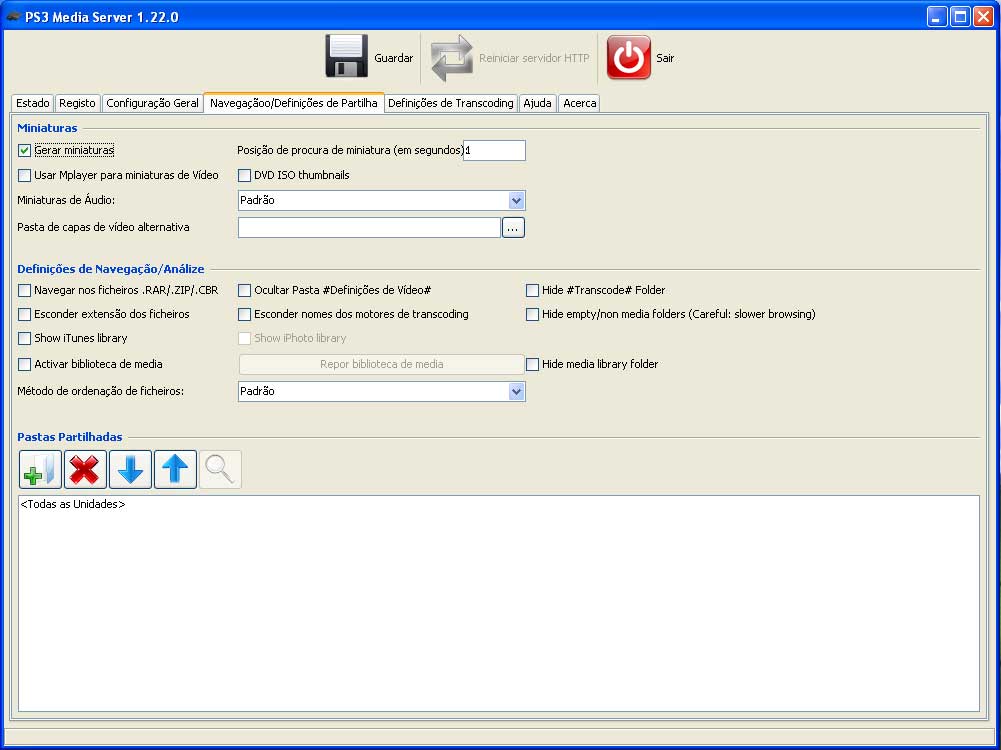This screenshot has width=1001, height=750.
Task: Click the red Sair power icon
Action: [x=629, y=57]
